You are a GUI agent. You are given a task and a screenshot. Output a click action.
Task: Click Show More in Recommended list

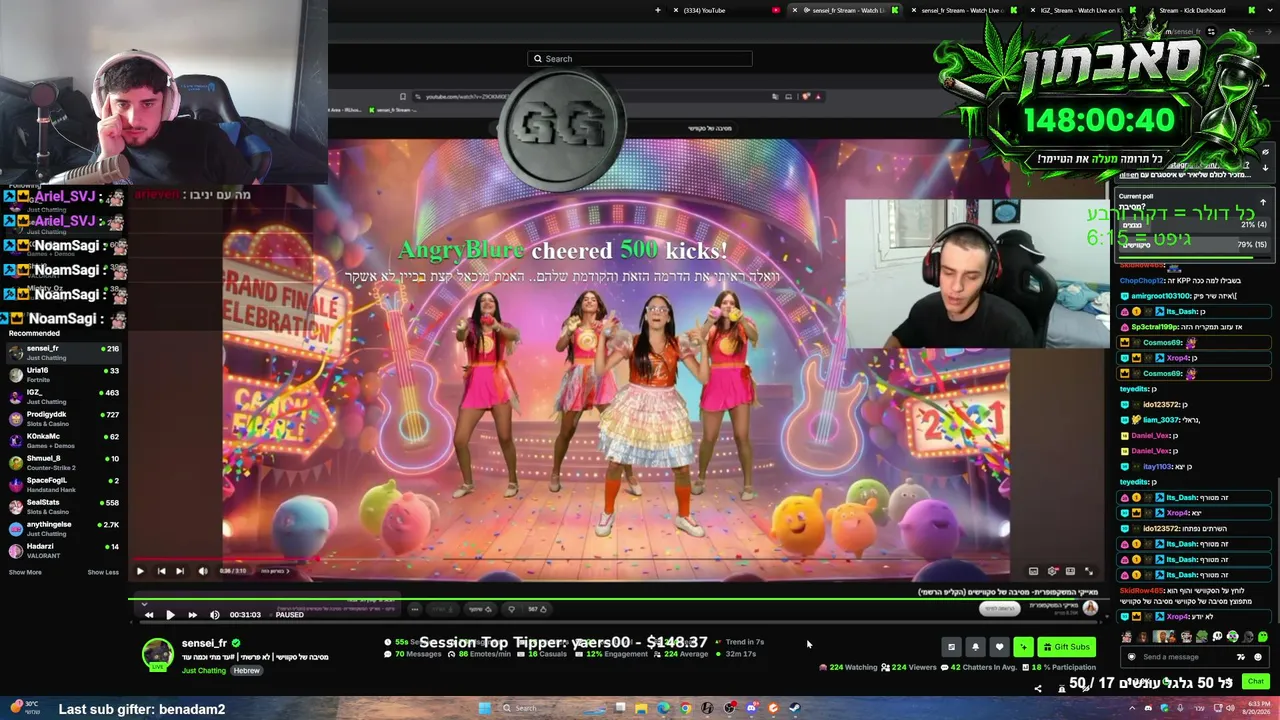pos(25,572)
